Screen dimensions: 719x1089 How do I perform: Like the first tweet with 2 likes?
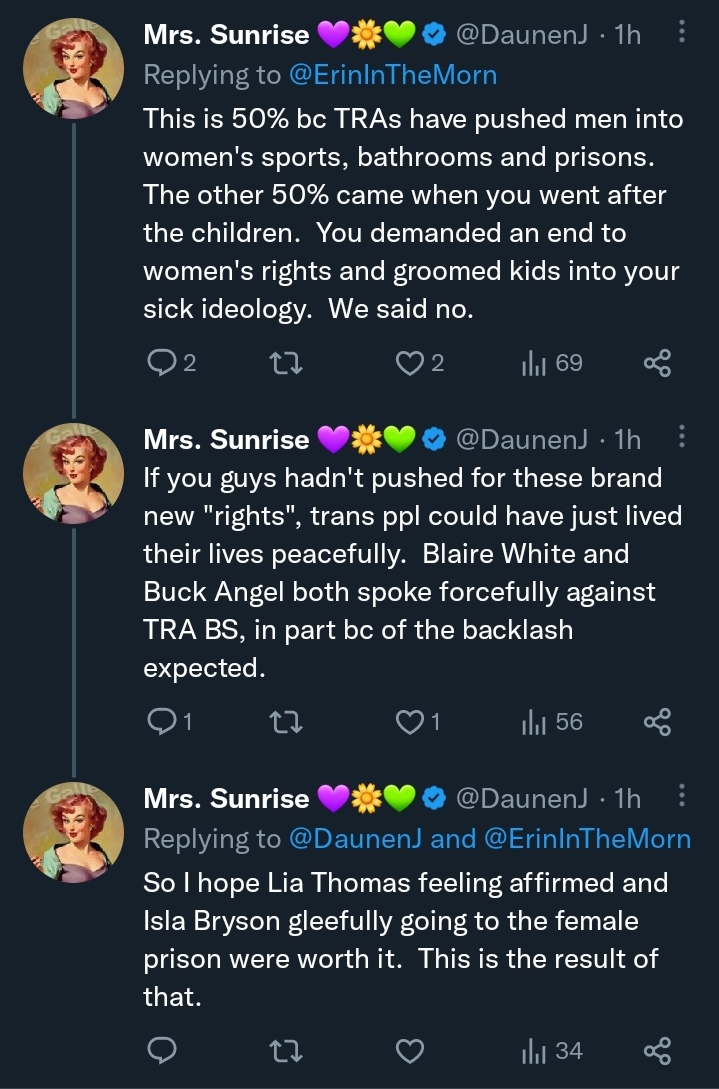(x=408, y=364)
